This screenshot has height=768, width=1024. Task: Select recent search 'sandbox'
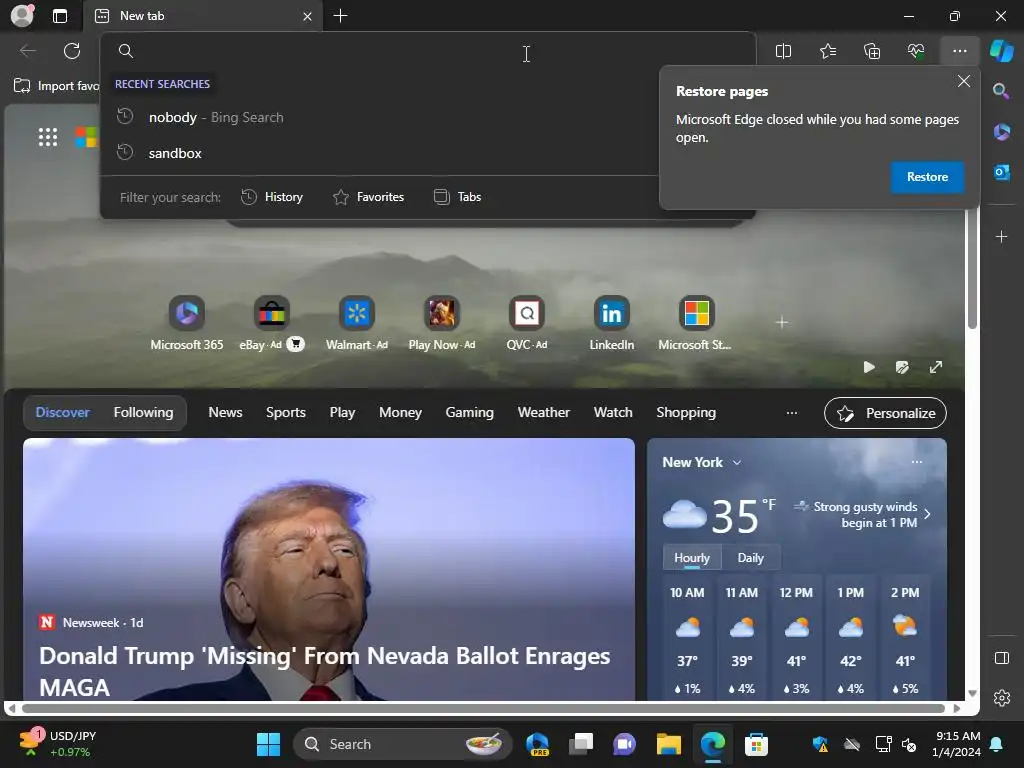pos(379,153)
